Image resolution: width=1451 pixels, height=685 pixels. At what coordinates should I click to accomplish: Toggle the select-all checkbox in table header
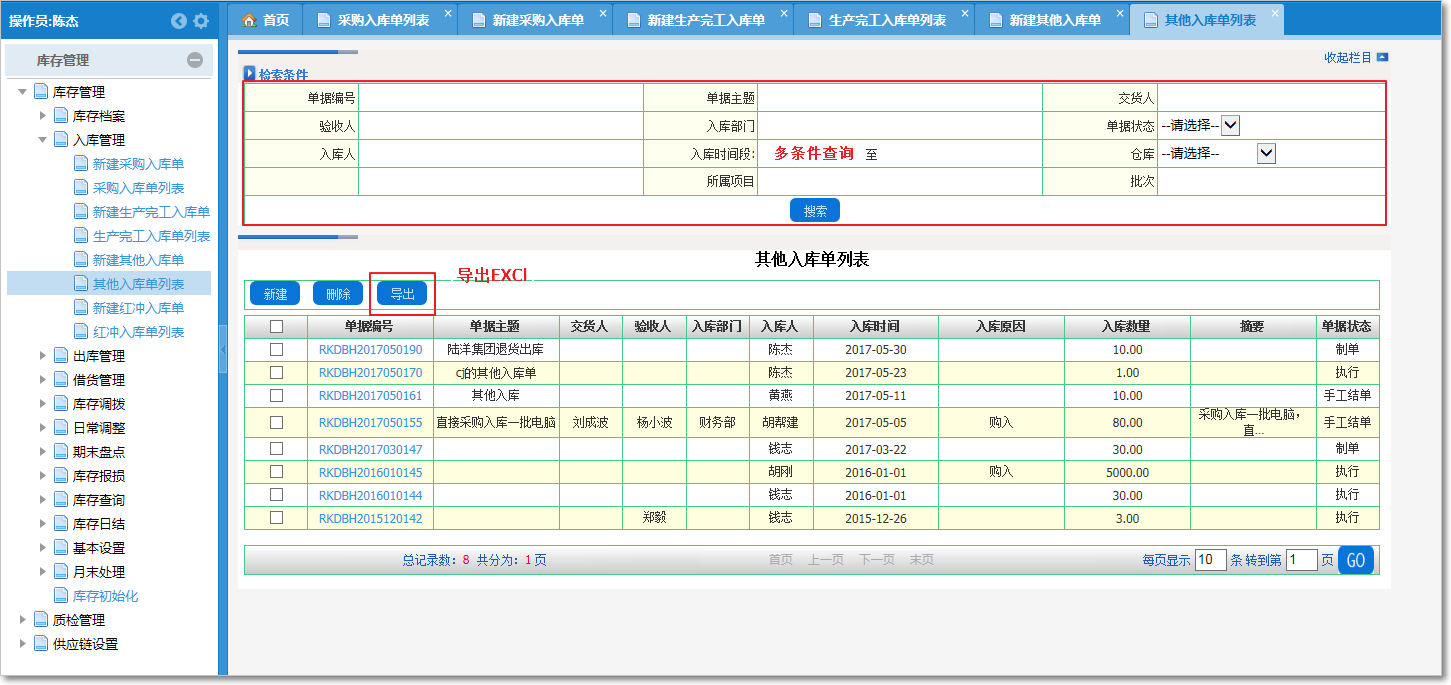[277, 326]
